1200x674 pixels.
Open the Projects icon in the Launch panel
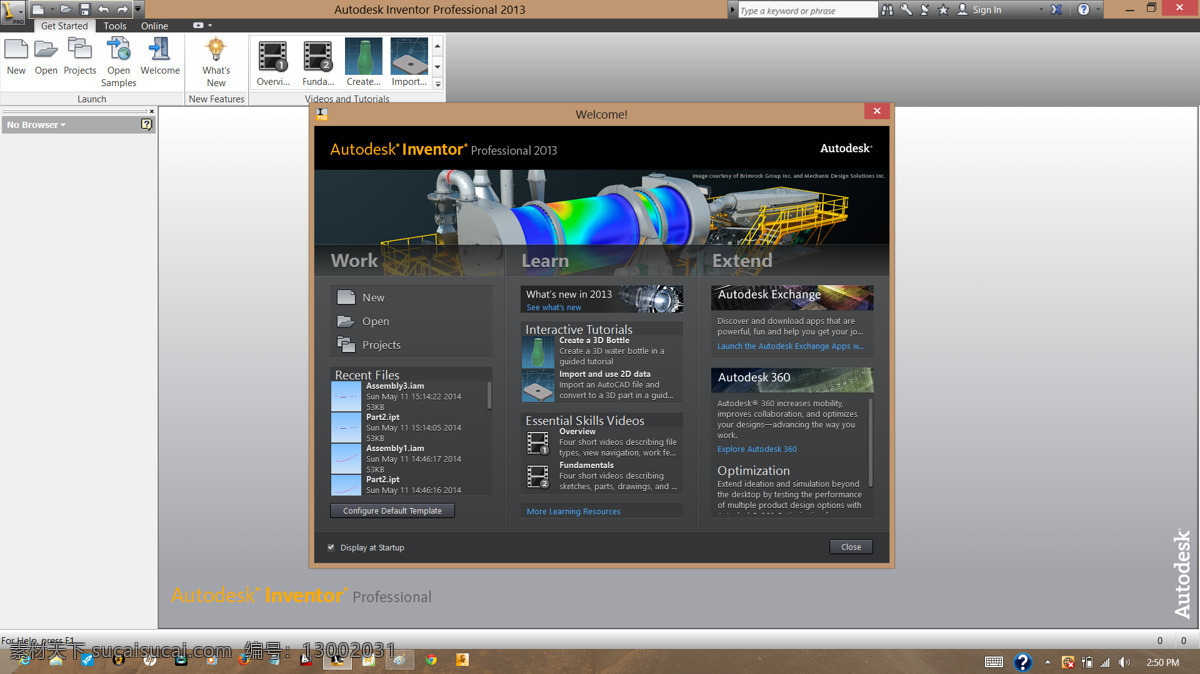pos(80,49)
